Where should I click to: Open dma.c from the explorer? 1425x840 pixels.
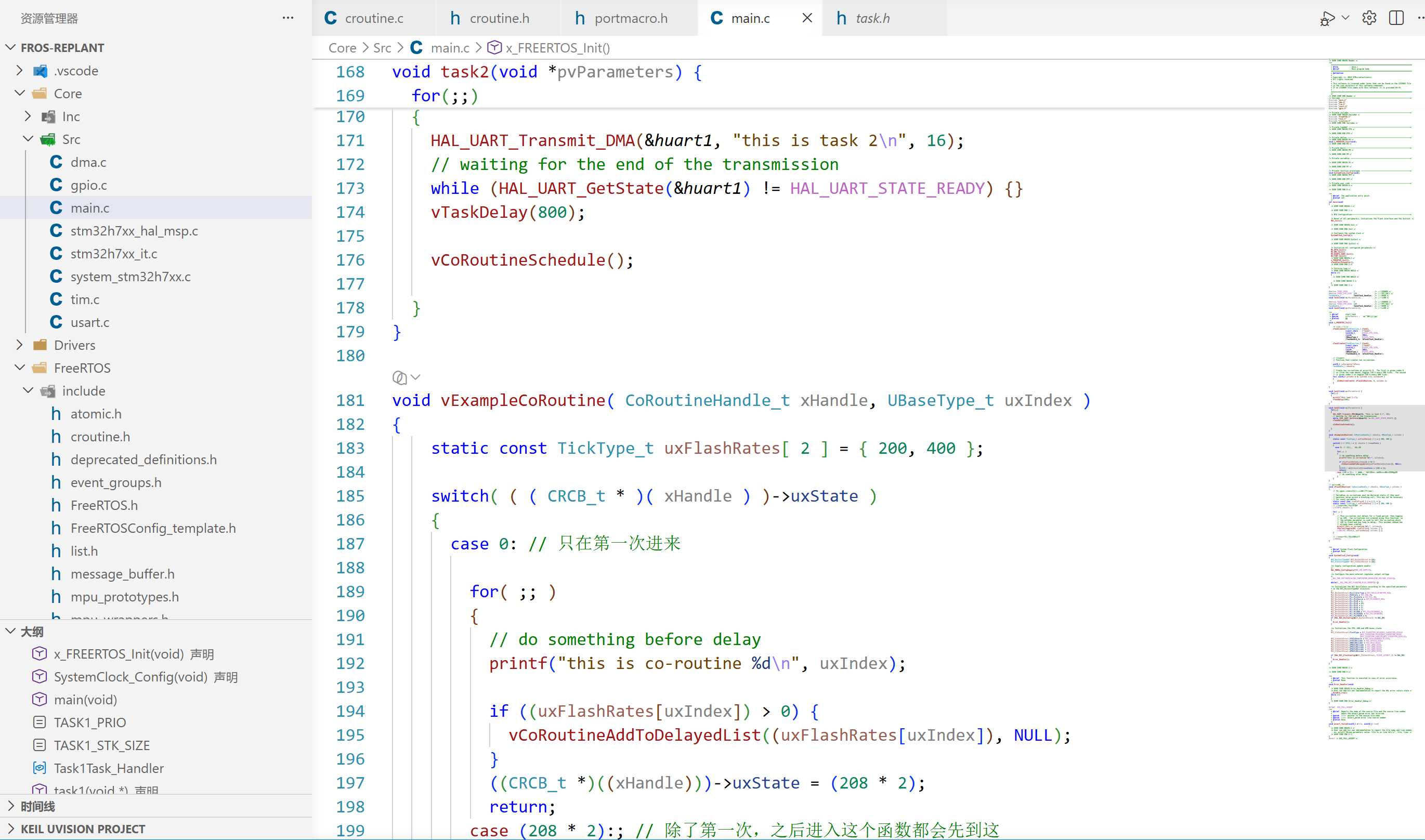click(155, 162)
